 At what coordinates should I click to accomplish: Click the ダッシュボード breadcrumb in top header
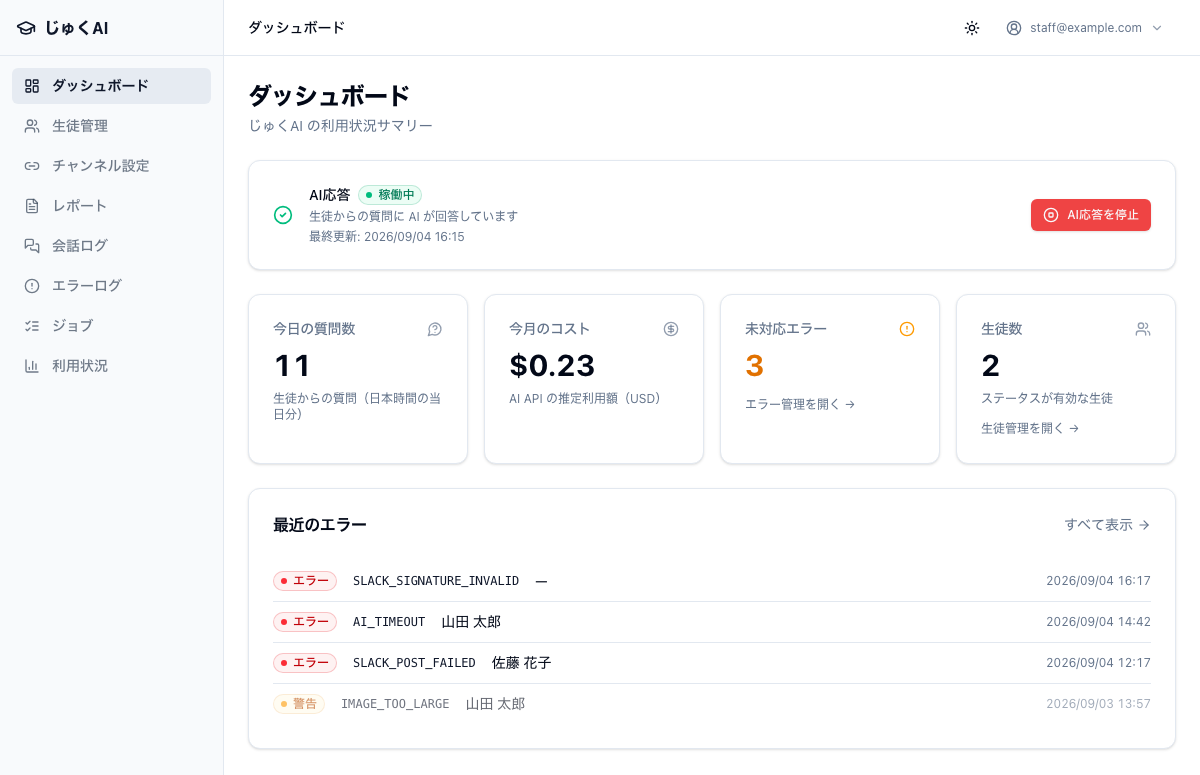coord(296,28)
